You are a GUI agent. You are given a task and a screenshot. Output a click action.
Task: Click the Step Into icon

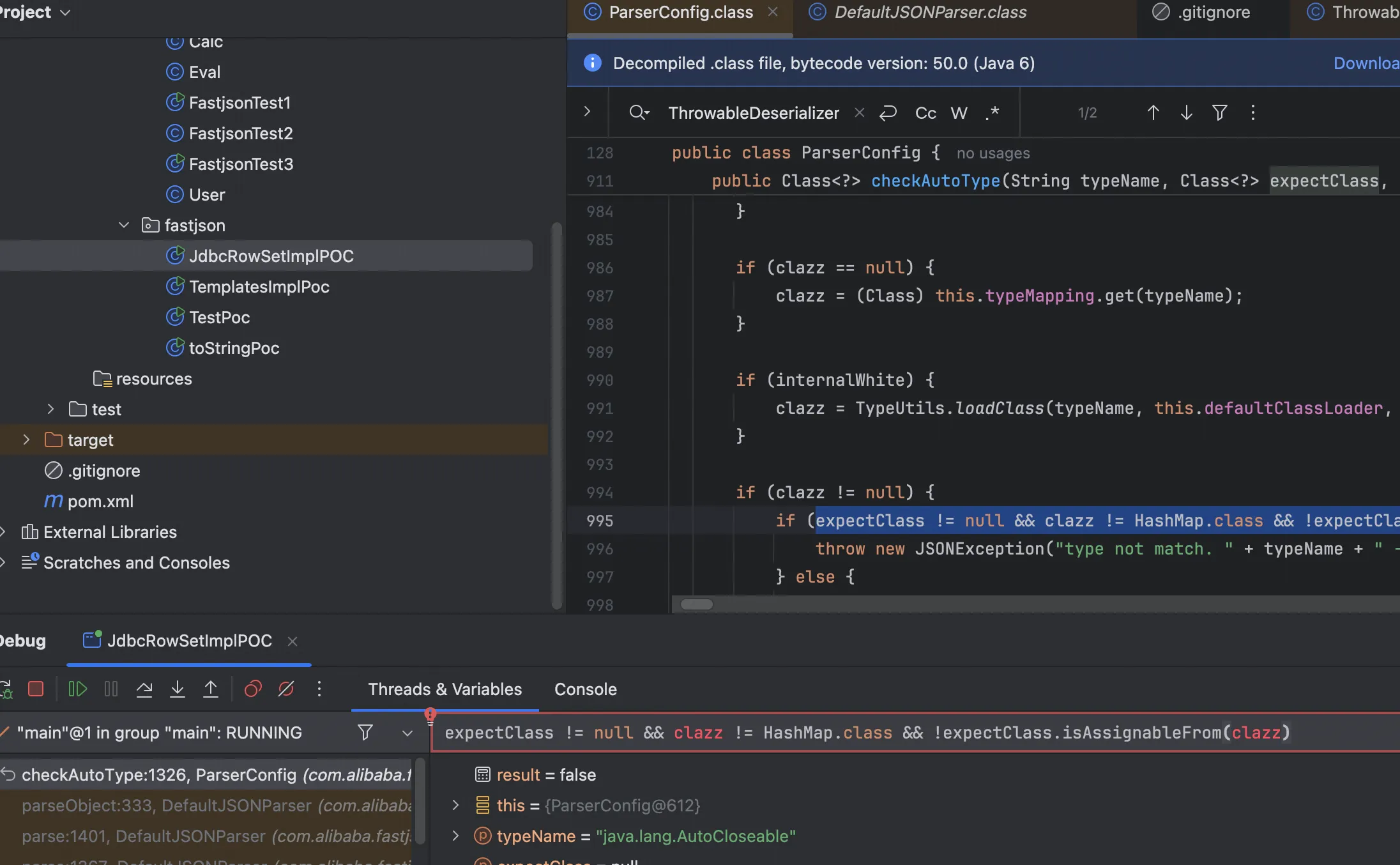coord(178,689)
